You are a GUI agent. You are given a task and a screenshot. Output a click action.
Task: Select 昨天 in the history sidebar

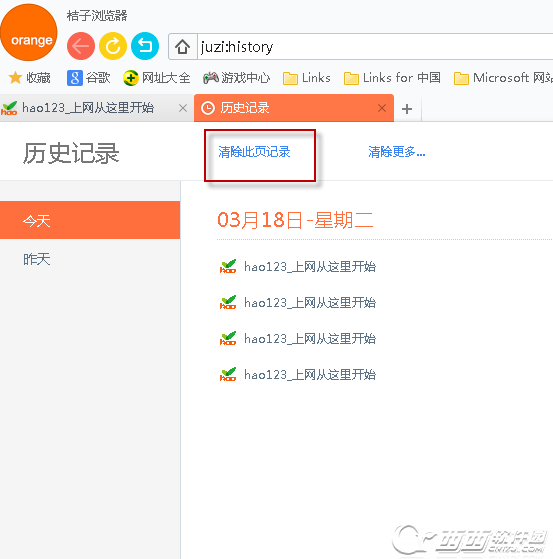coord(90,259)
